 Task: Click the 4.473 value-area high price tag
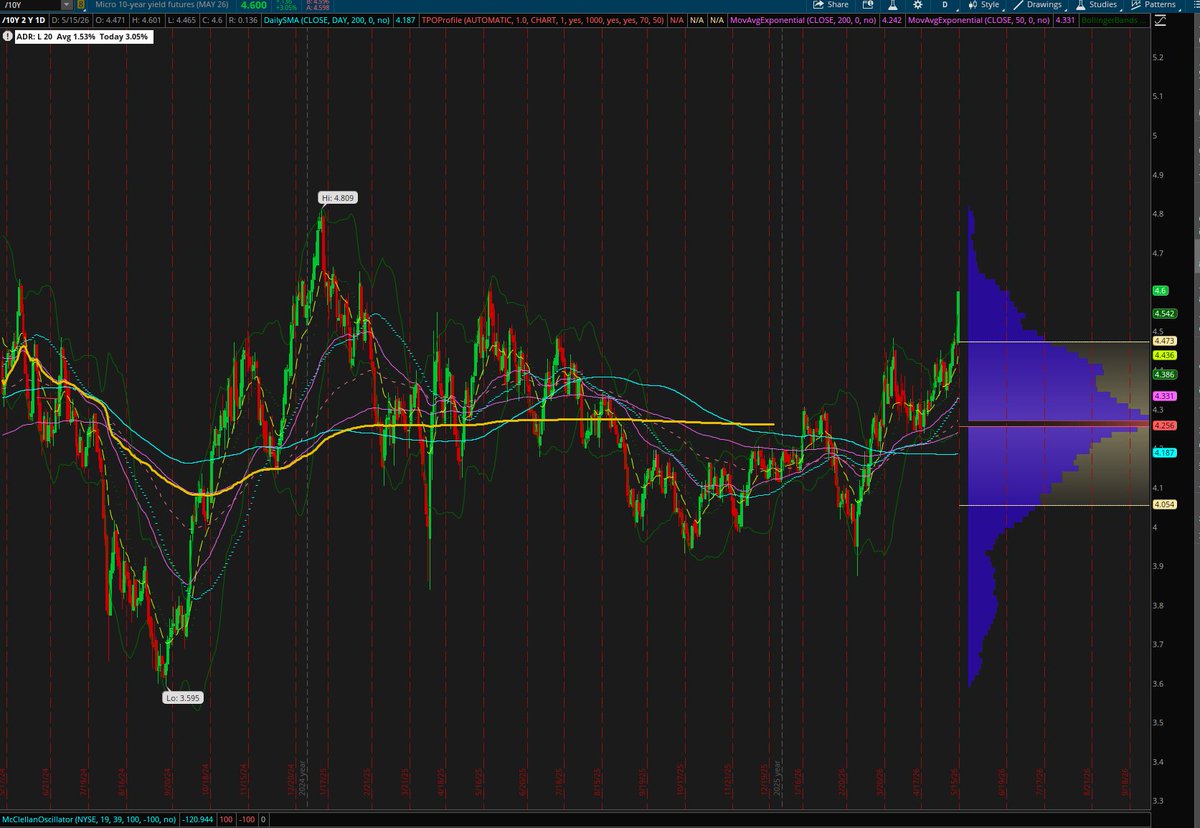(1163, 341)
